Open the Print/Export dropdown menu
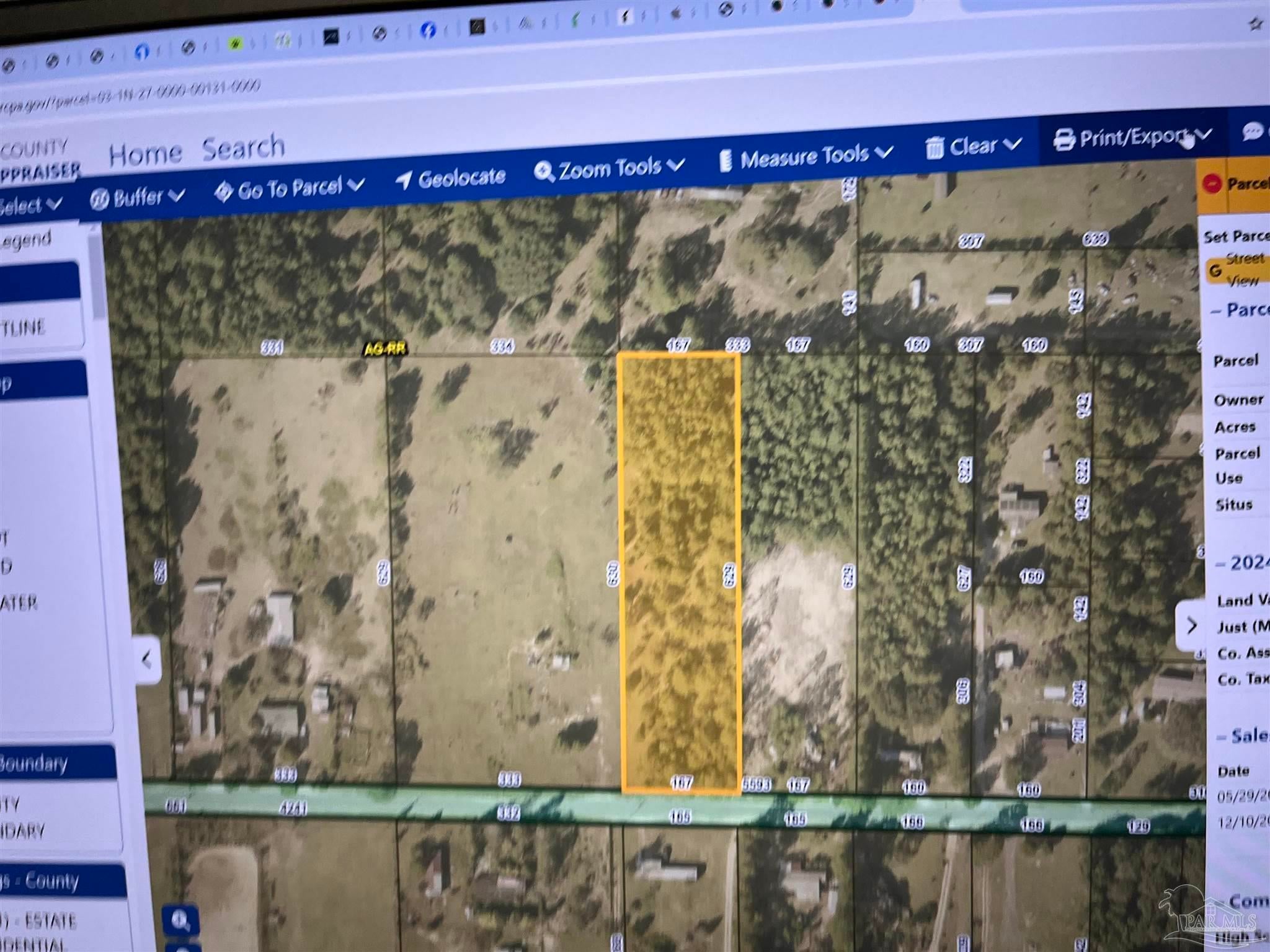Image resolution: width=1270 pixels, height=952 pixels. point(1132,137)
